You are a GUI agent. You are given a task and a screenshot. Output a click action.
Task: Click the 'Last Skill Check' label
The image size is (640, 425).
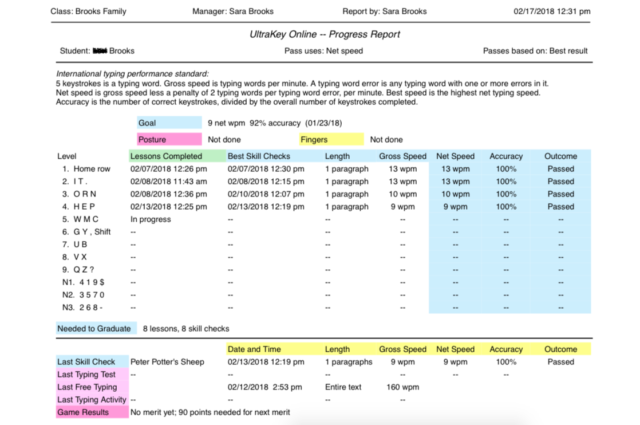pos(92,362)
